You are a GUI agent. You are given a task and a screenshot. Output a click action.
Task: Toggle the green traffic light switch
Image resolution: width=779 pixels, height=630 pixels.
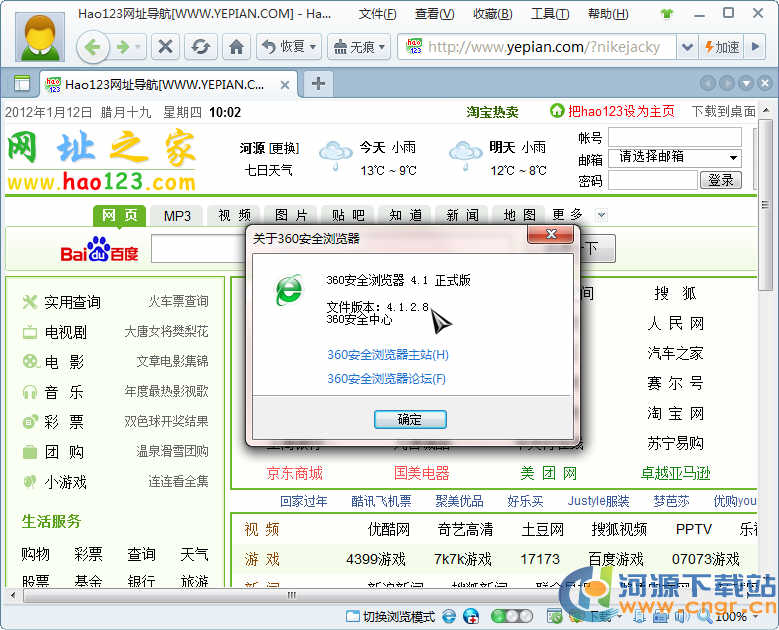coord(512,617)
